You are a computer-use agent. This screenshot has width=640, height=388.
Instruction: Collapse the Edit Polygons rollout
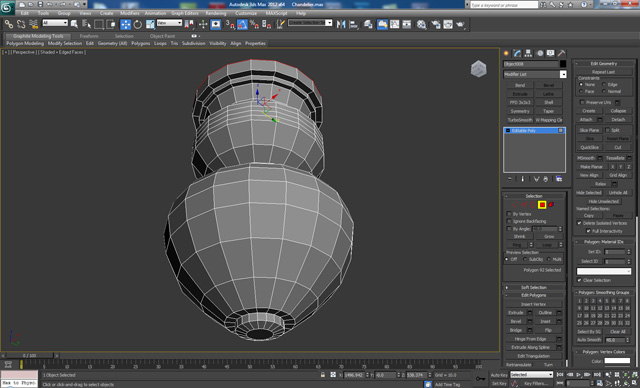(534, 295)
